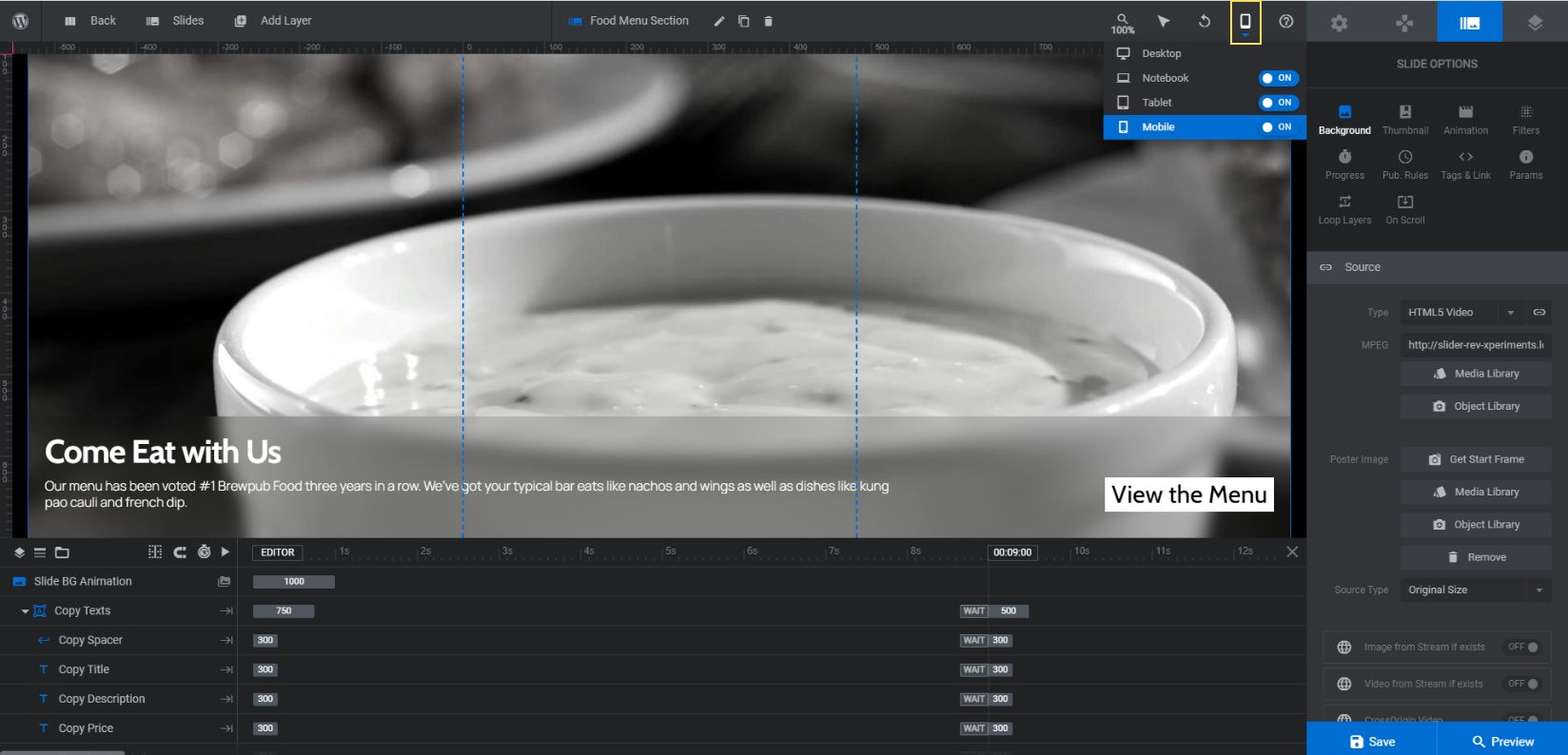
Task: Click the timeline grid selection icon
Action: (155, 552)
